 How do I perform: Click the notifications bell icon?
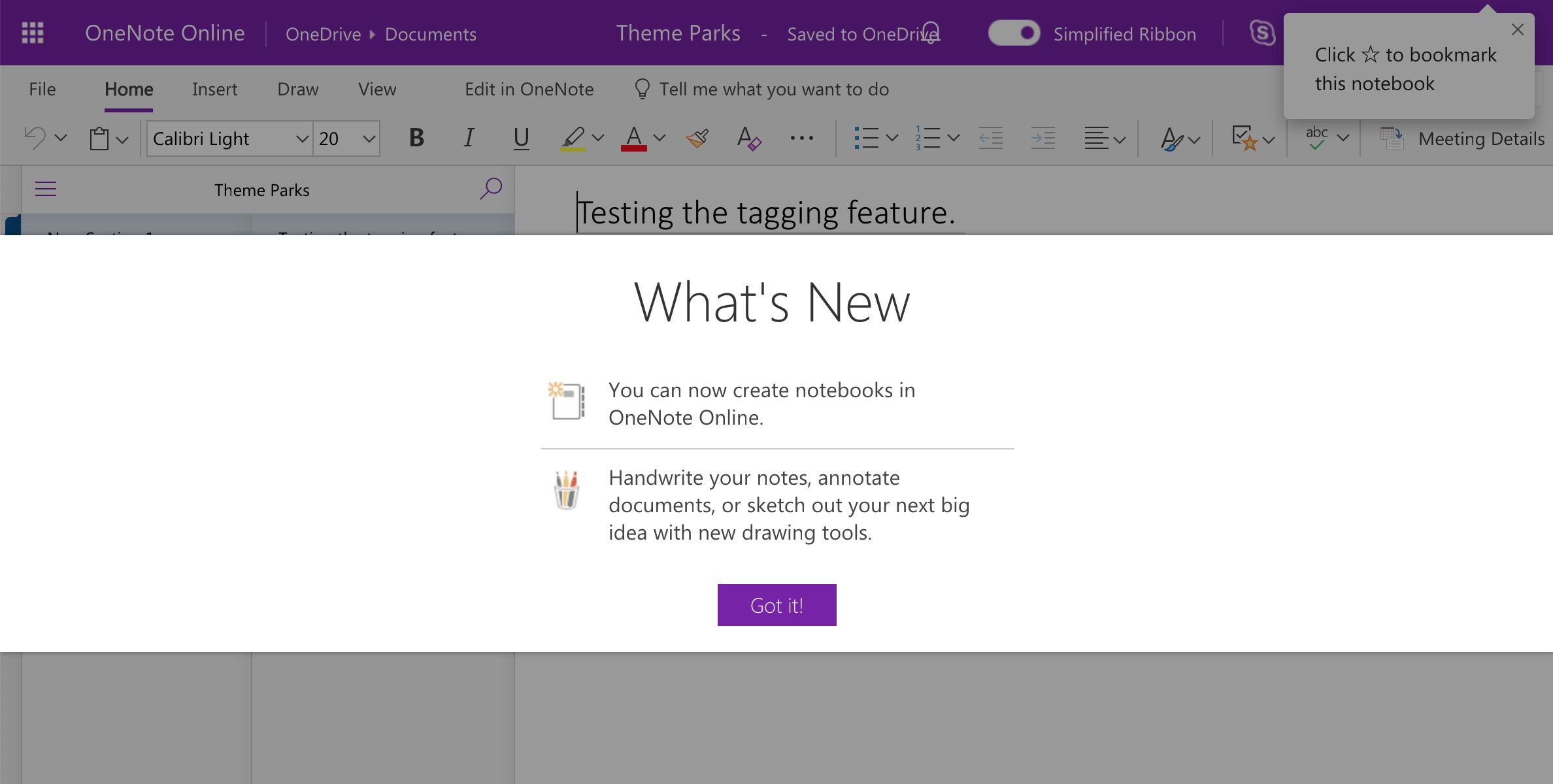coord(931,33)
